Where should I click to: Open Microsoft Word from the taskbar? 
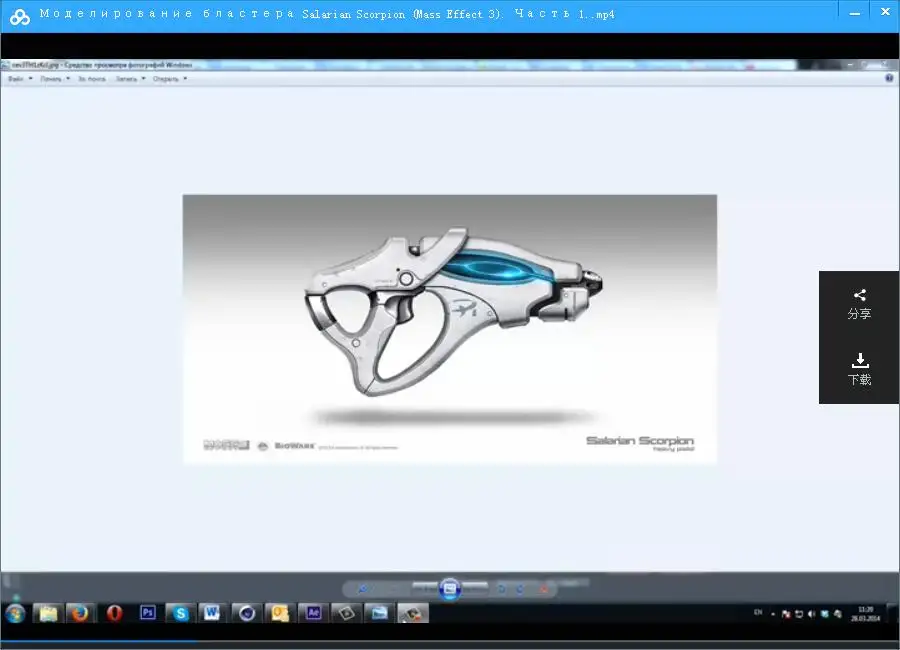tap(212, 614)
